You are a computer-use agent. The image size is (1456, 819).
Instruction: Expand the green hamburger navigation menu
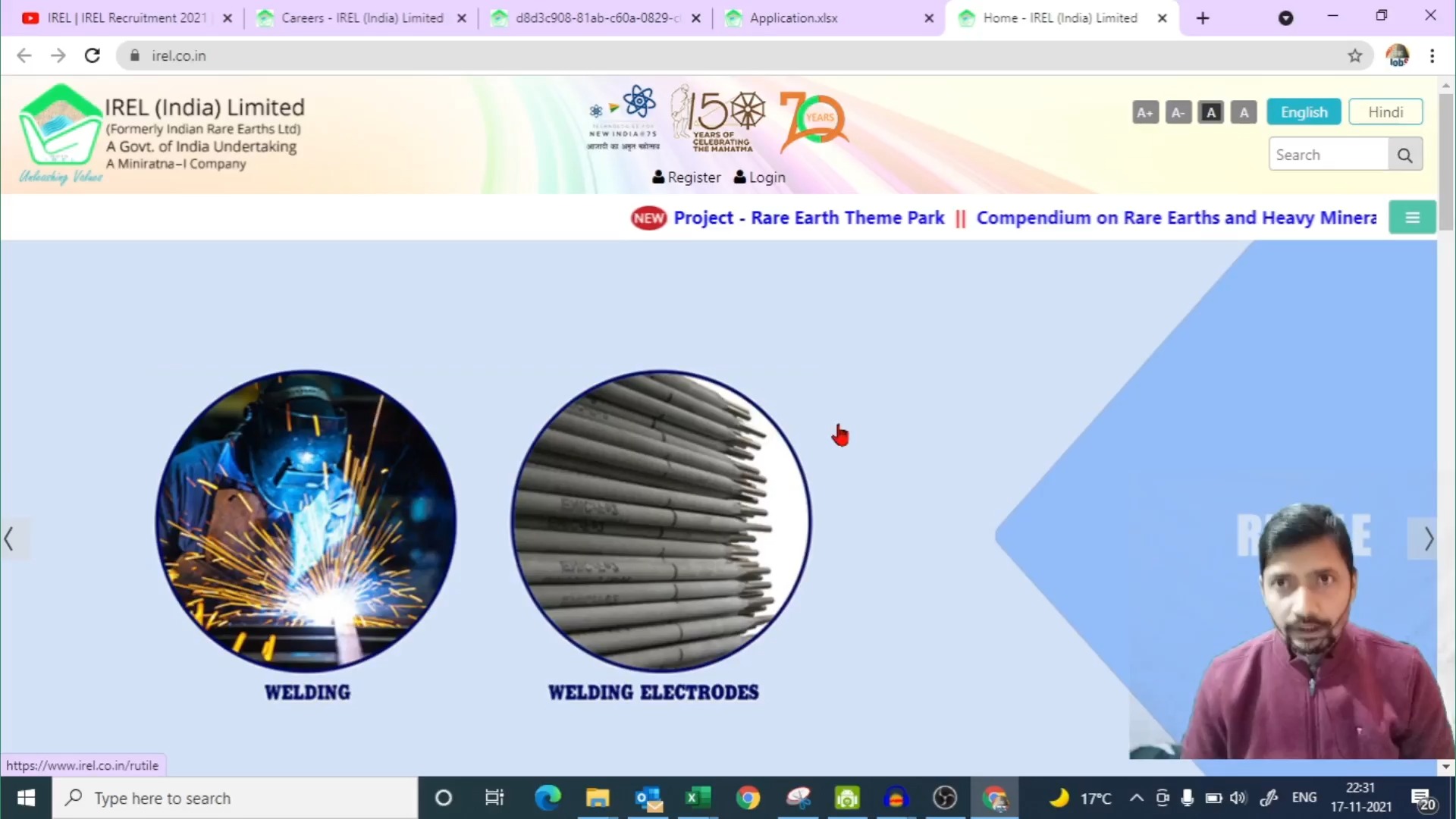pyautogui.click(x=1412, y=218)
